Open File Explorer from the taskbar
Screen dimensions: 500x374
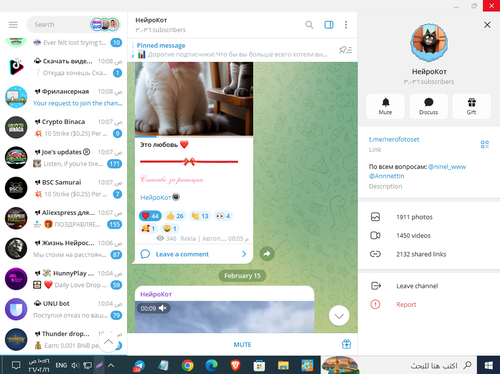tap(283, 366)
